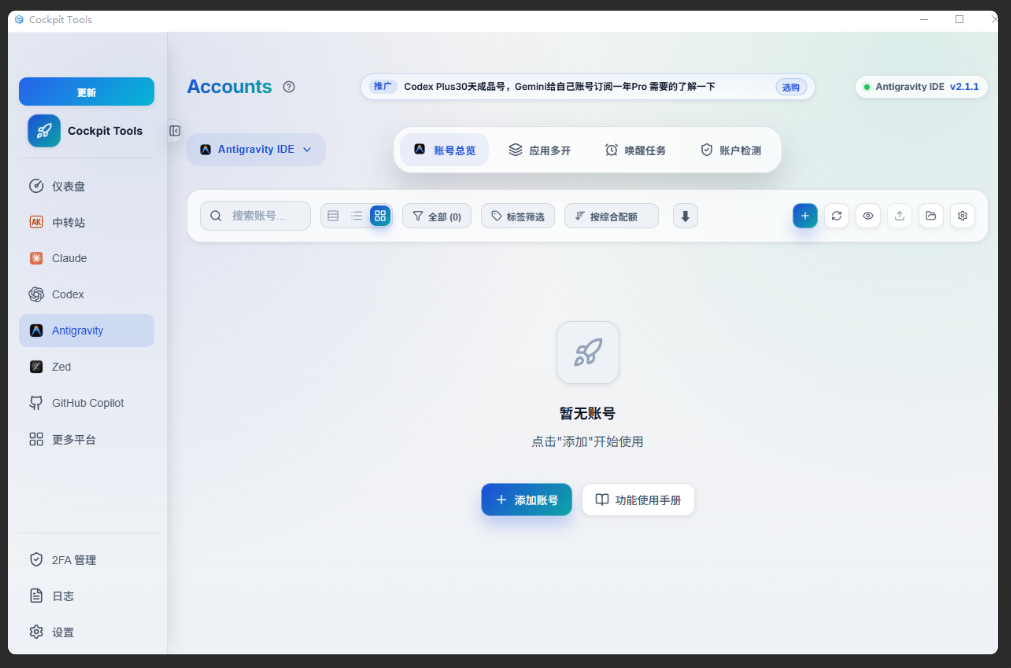Open the 中转站 relay page
The image size is (1011, 668).
(x=86, y=222)
